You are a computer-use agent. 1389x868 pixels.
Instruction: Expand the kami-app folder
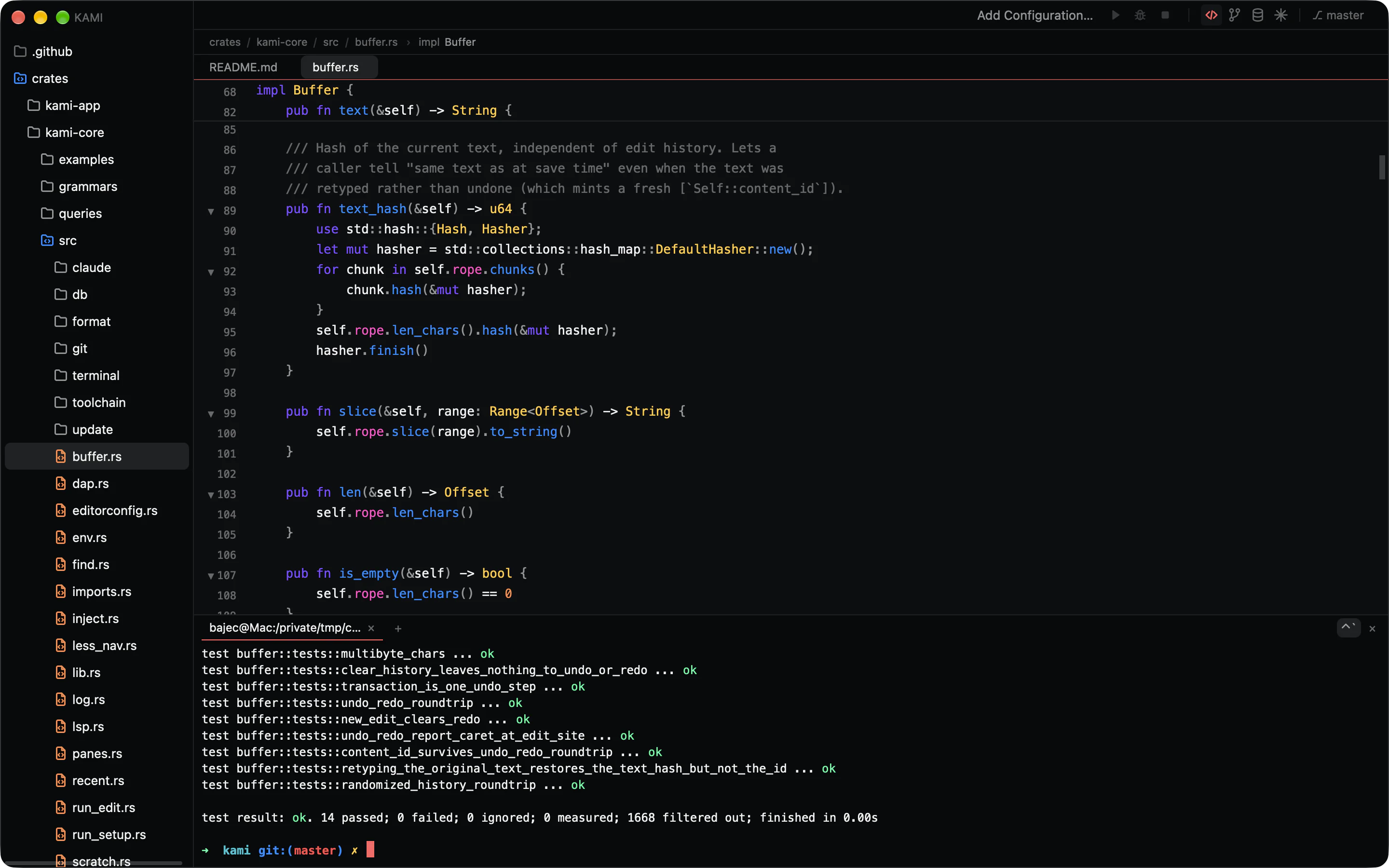(x=96, y=105)
